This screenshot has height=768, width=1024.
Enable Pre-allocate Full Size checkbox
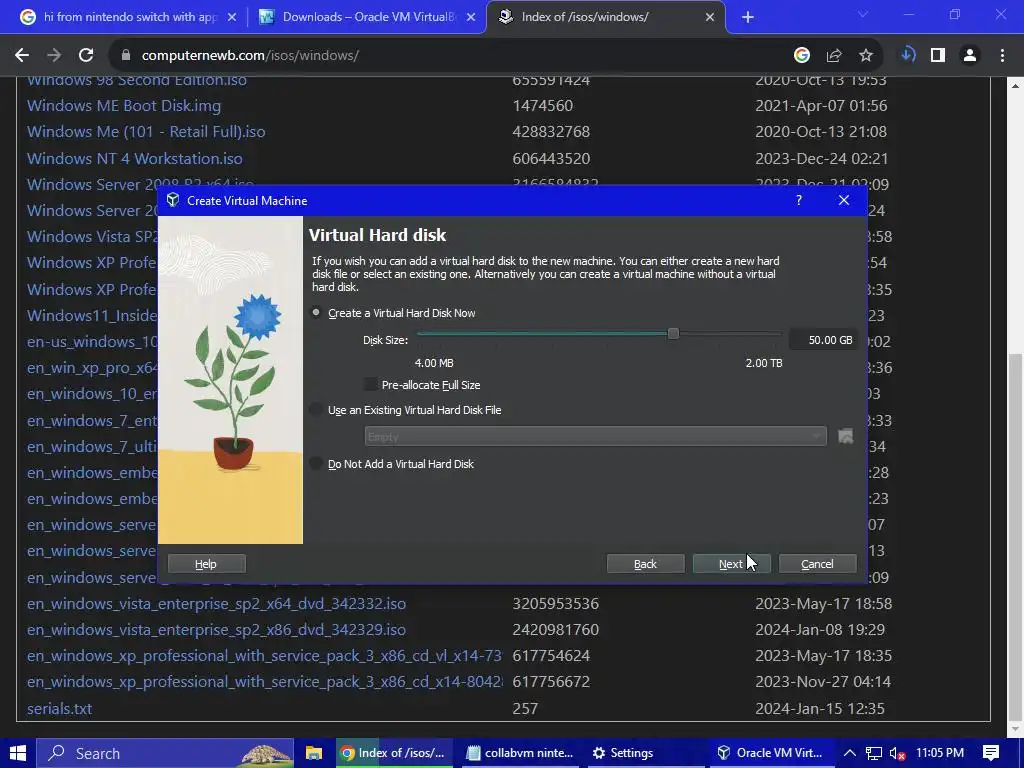click(x=370, y=385)
